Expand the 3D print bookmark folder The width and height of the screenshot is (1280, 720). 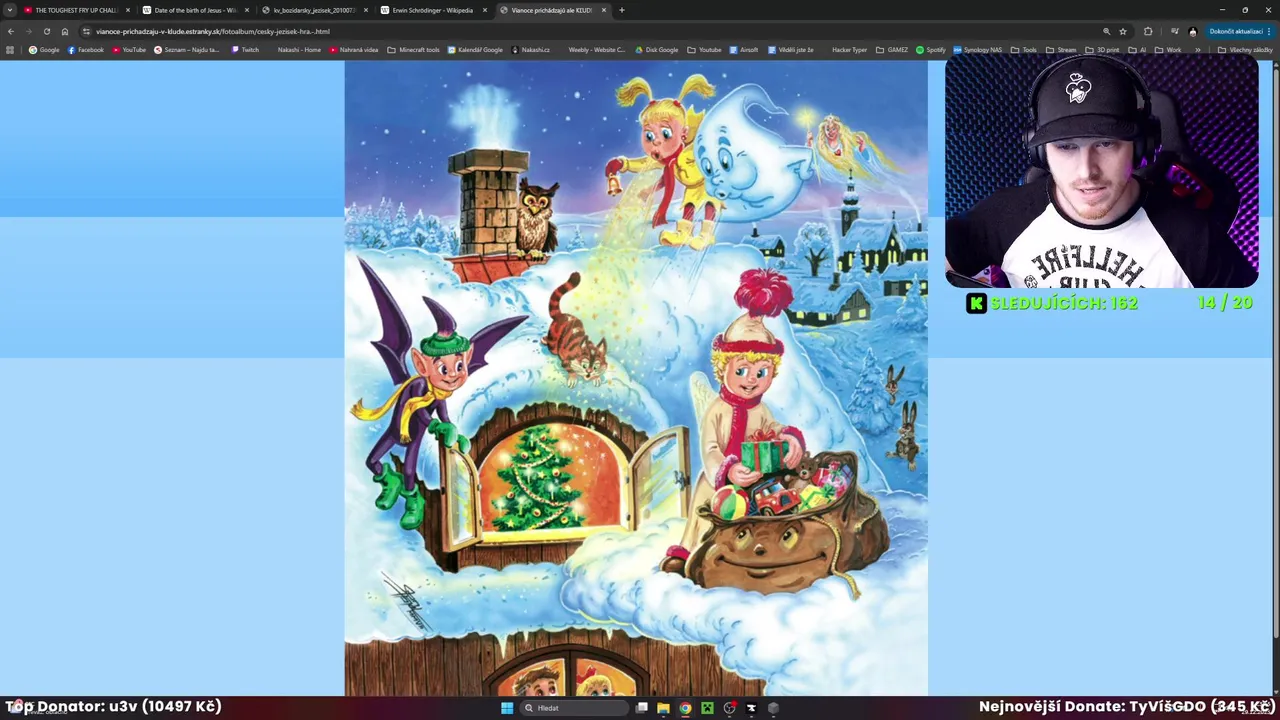point(1102,50)
